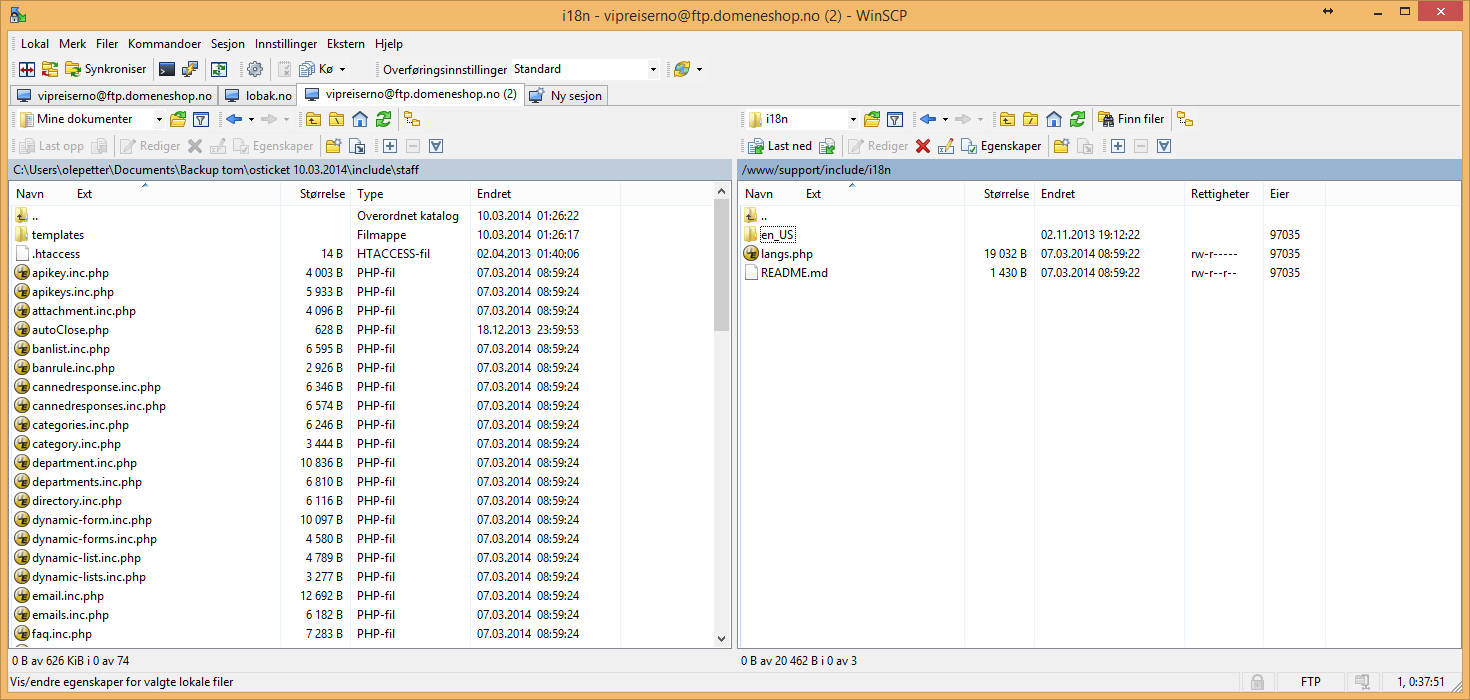This screenshot has width=1470, height=700.
Task: Switch to first vipreiserno@ftp.domeneshop.no tab
Action: 114,96
